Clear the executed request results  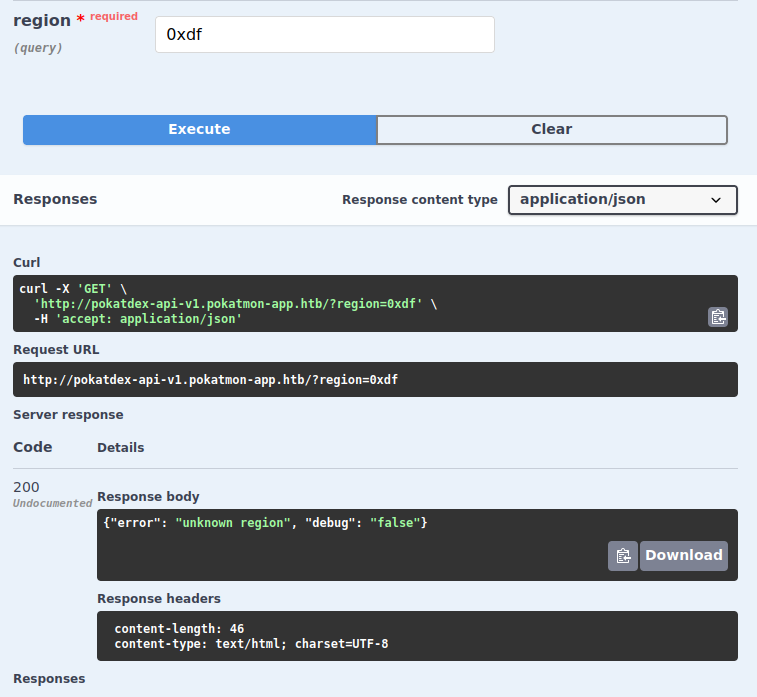pos(551,130)
